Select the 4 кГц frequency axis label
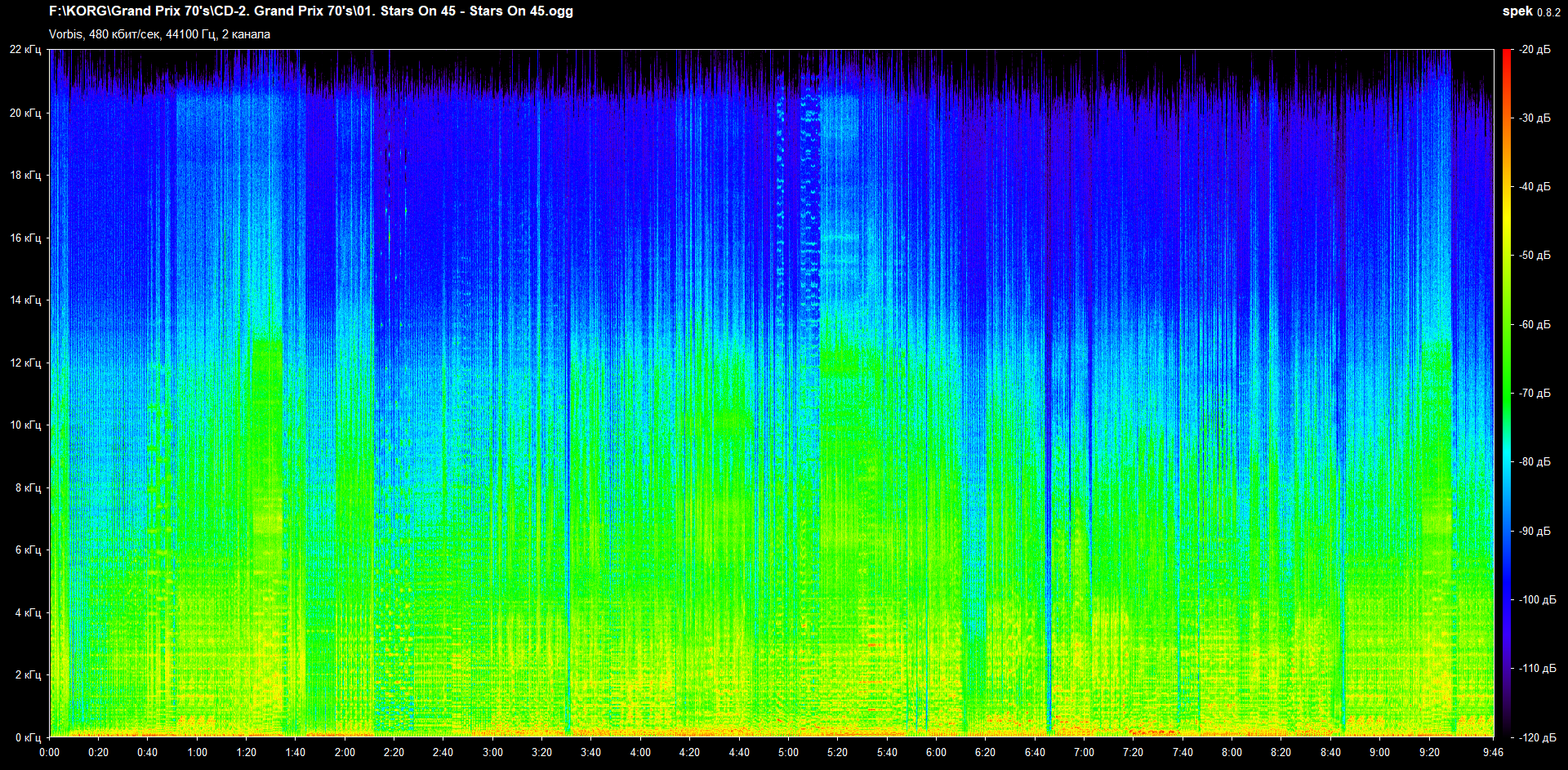 pyautogui.click(x=28, y=612)
